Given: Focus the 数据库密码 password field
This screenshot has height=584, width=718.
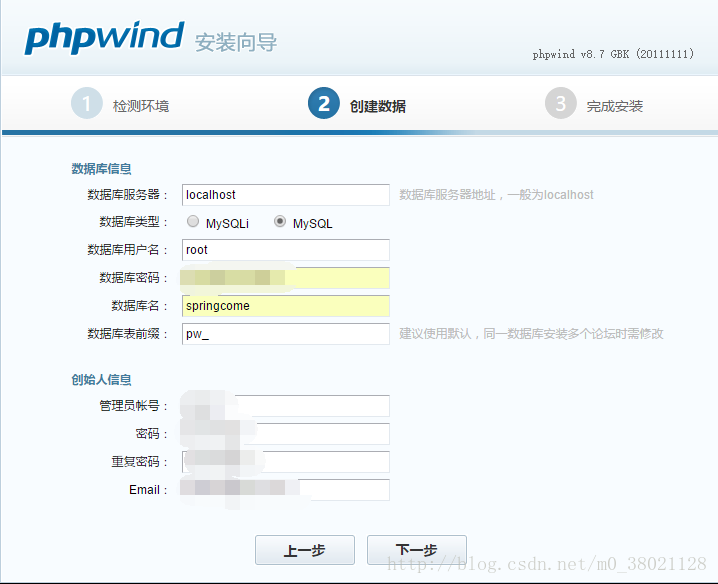Looking at the screenshot, I should point(286,278).
